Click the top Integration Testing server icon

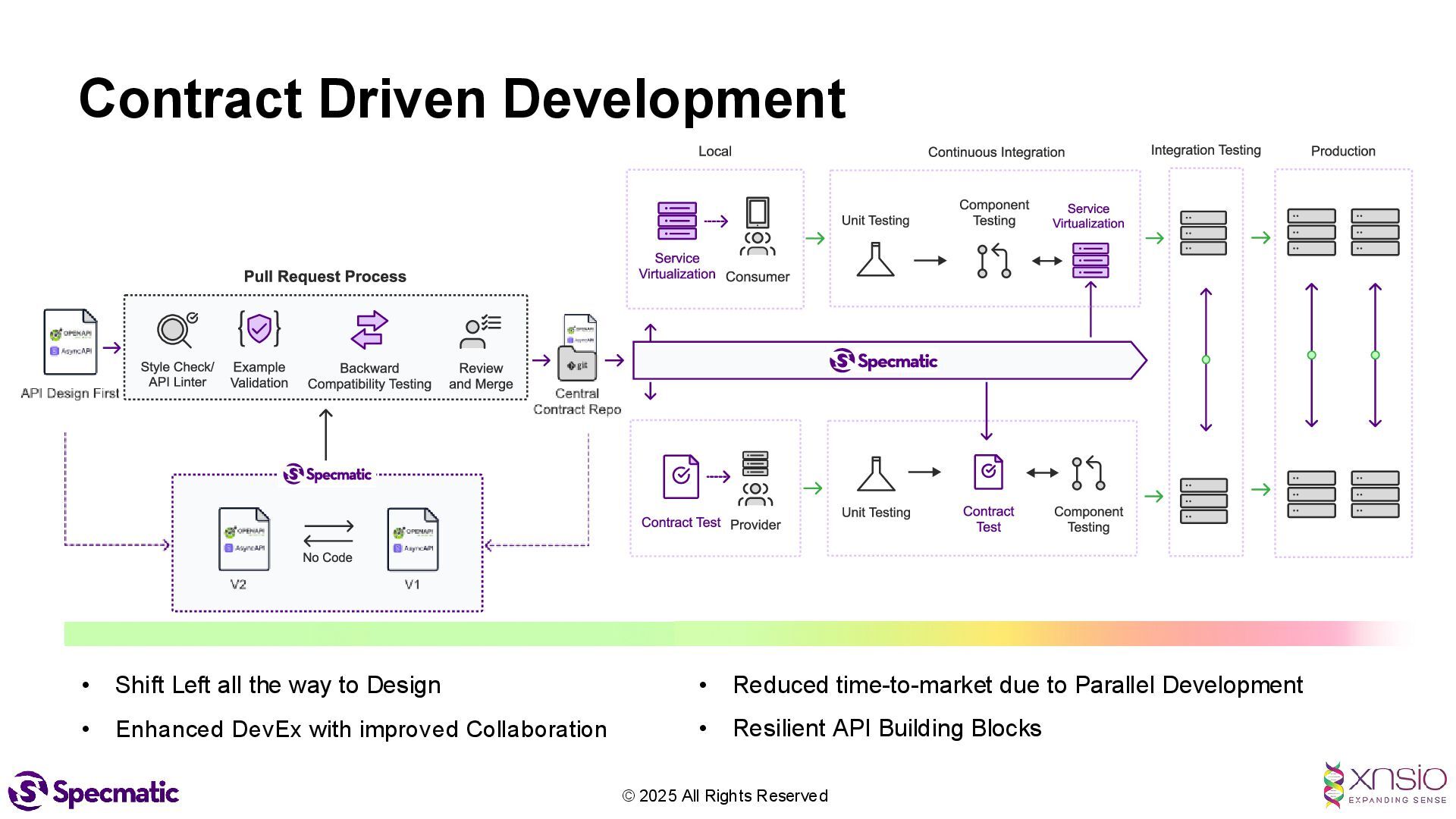pos(1203,233)
